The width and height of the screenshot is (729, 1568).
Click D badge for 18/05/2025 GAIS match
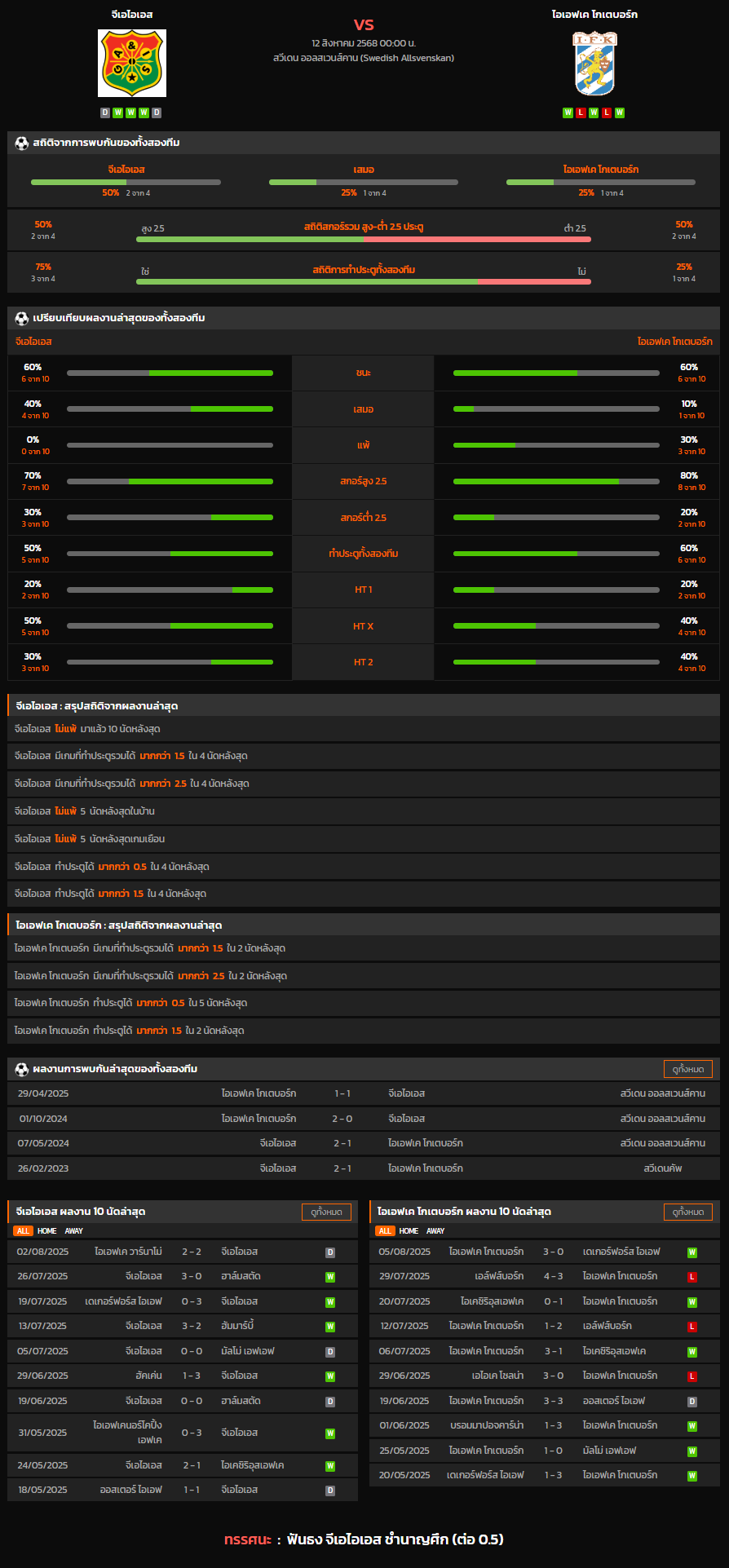click(330, 1491)
